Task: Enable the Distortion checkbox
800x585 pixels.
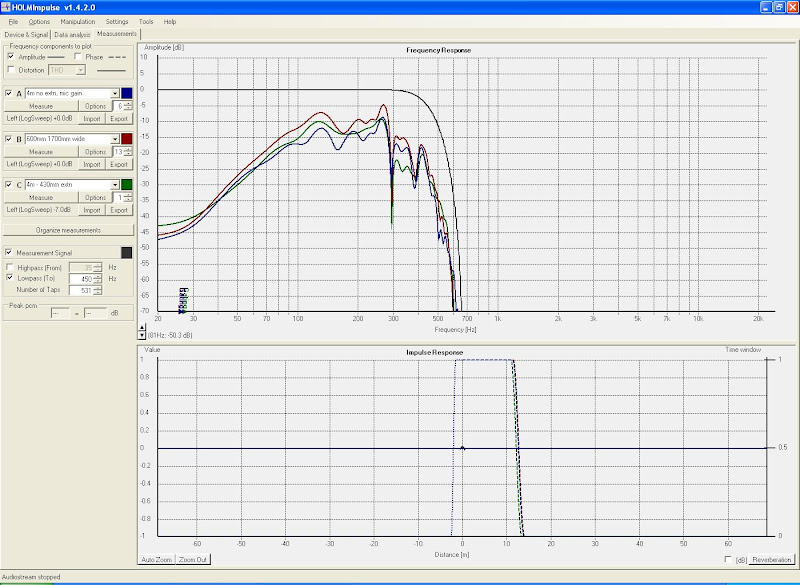Action: click(x=11, y=70)
